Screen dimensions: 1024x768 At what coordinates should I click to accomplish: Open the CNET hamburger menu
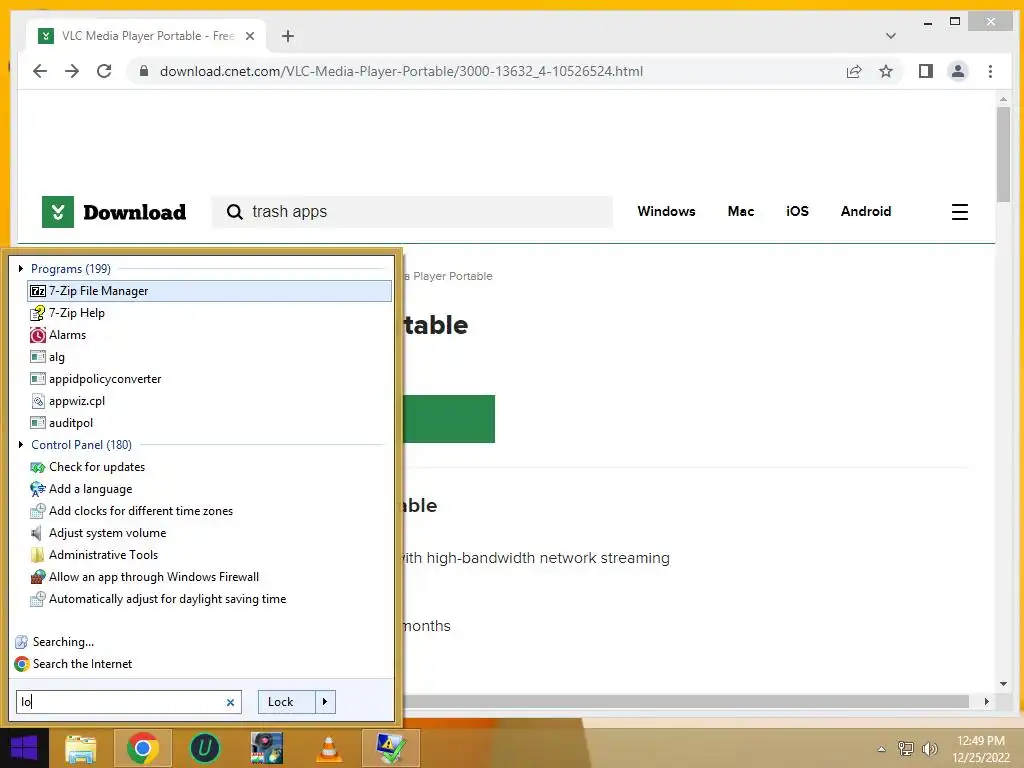[959, 212]
